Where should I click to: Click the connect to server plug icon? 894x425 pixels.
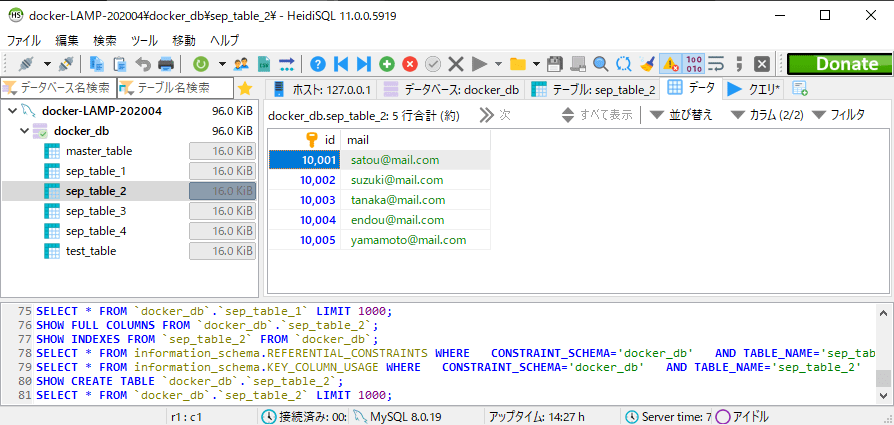(26, 64)
